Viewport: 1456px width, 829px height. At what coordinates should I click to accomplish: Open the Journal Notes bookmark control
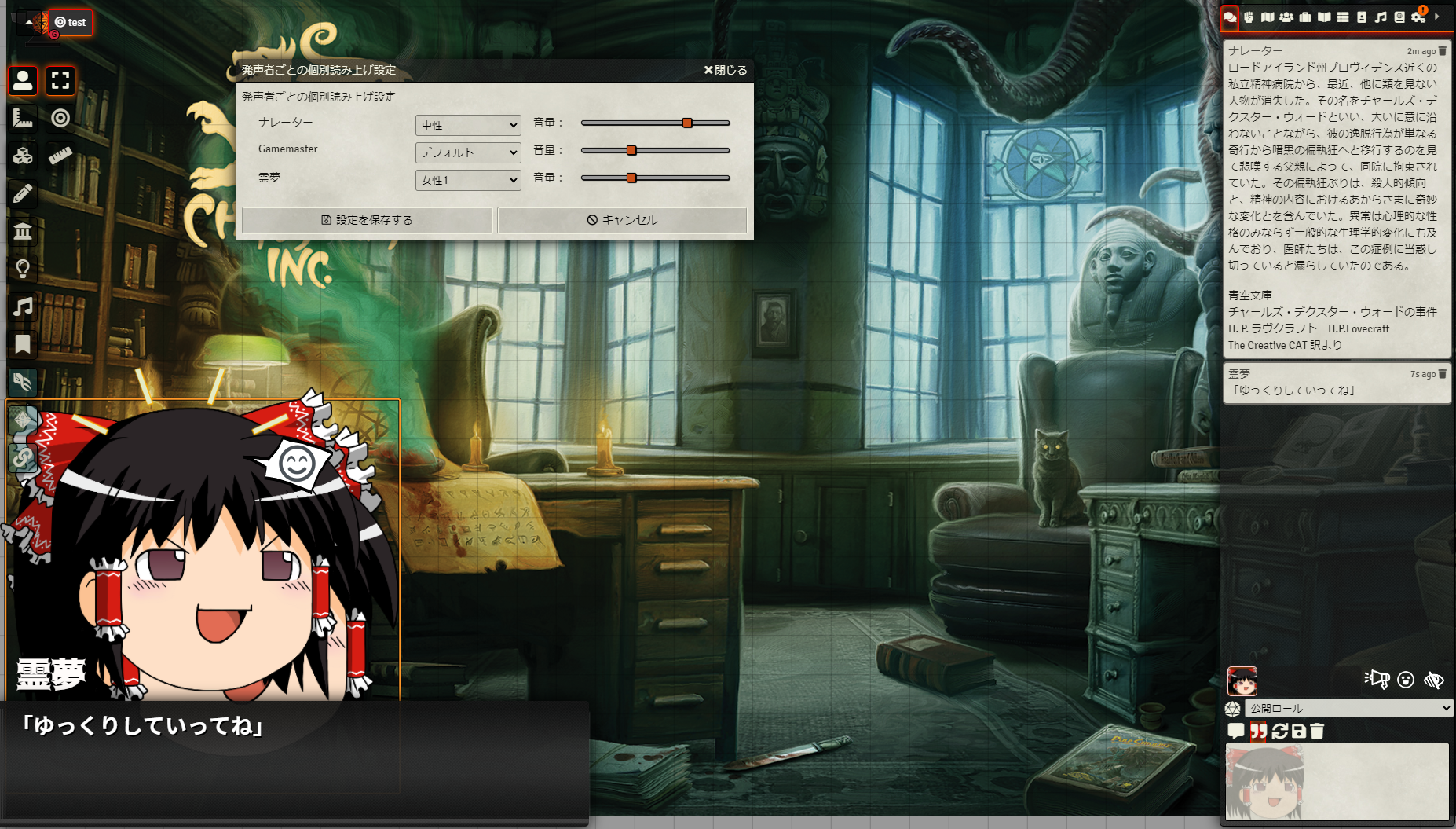pyautogui.click(x=23, y=344)
